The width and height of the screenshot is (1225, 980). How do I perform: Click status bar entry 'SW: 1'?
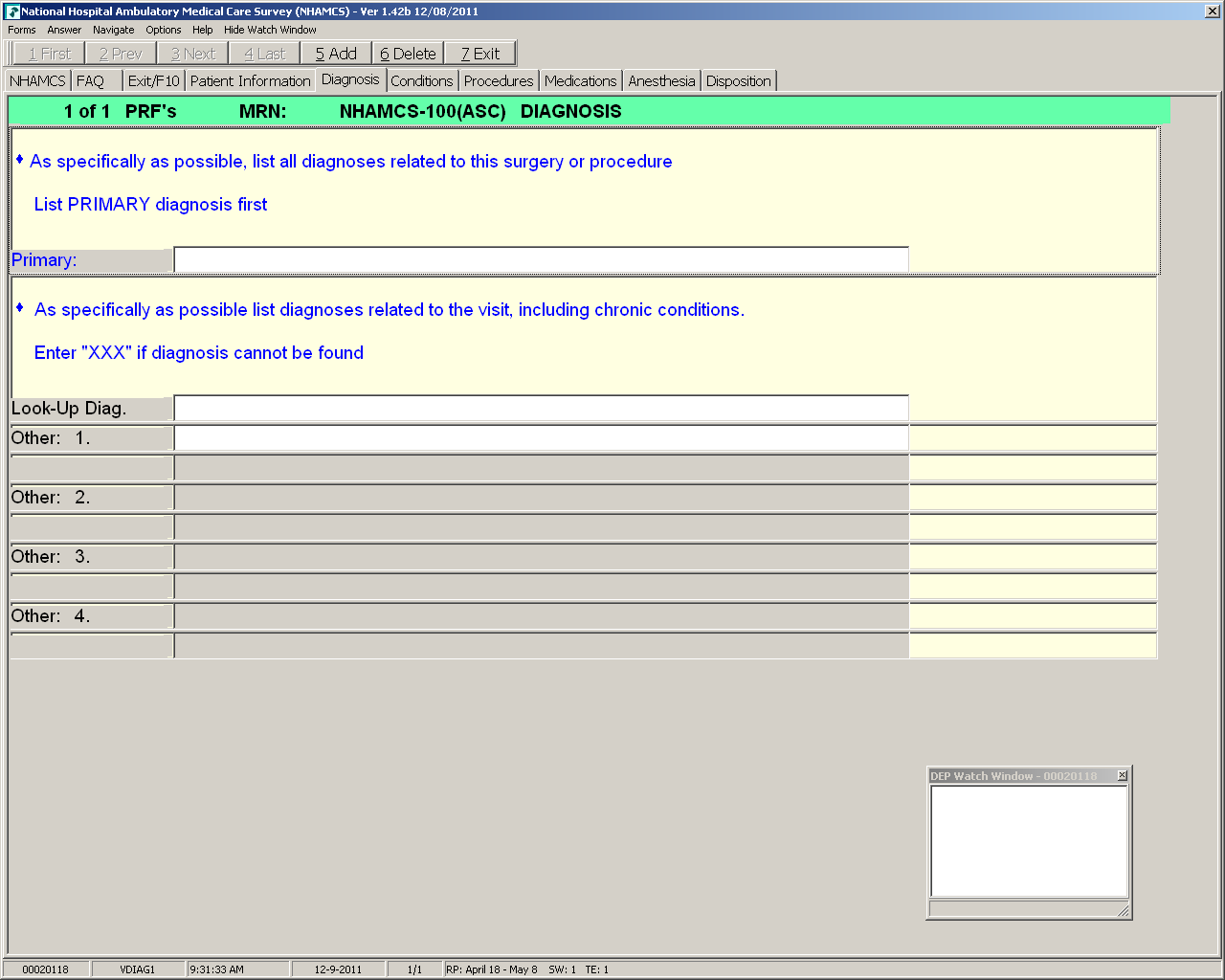[x=563, y=969]
